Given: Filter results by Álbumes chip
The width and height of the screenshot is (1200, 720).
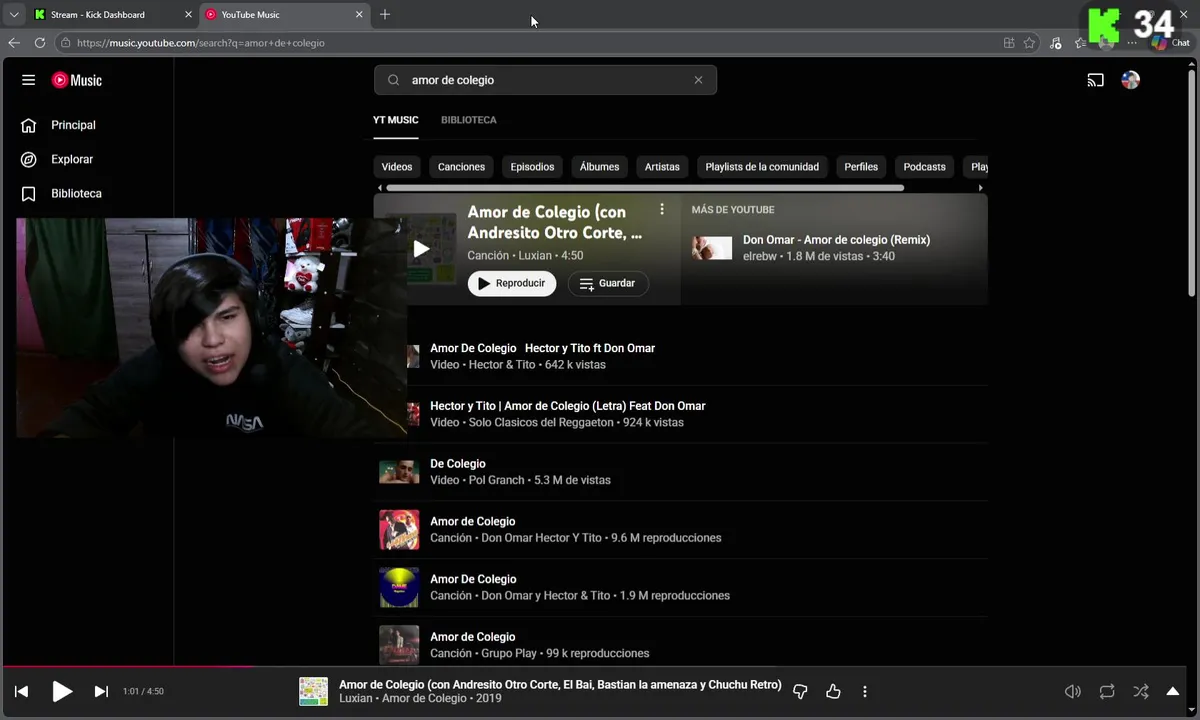Looking at the screenshot, I should (599, 167).
